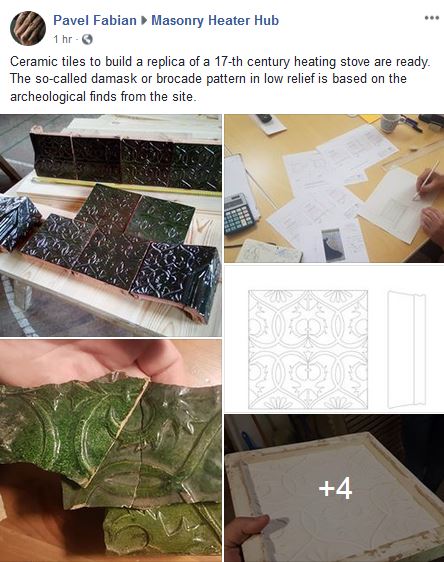Open photo of drawings and calculator on desk
The width and height of the screenshot is (444, 562).
pyautogui.click(x=334, y=188)
